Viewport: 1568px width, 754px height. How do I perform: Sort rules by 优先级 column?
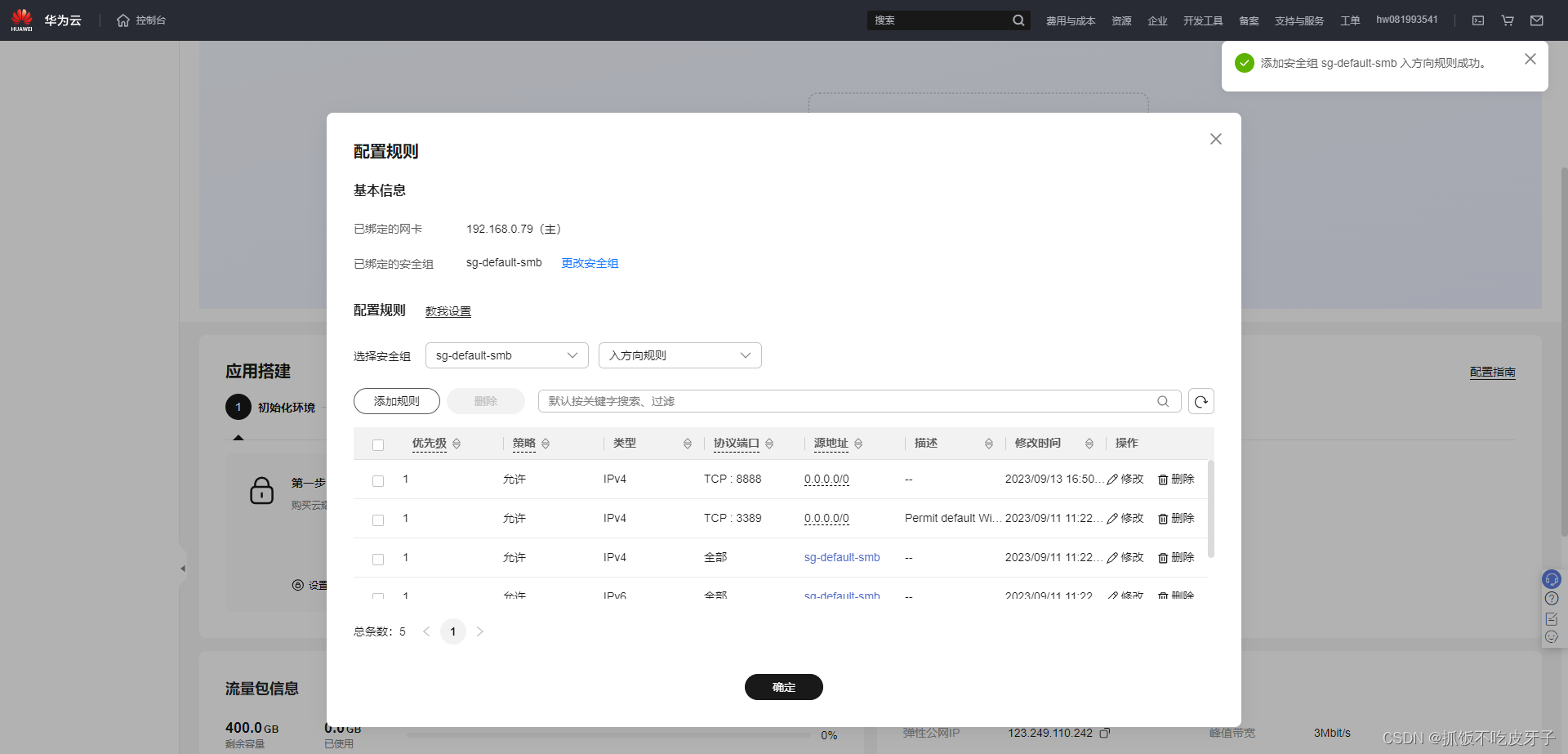[457, 444]
